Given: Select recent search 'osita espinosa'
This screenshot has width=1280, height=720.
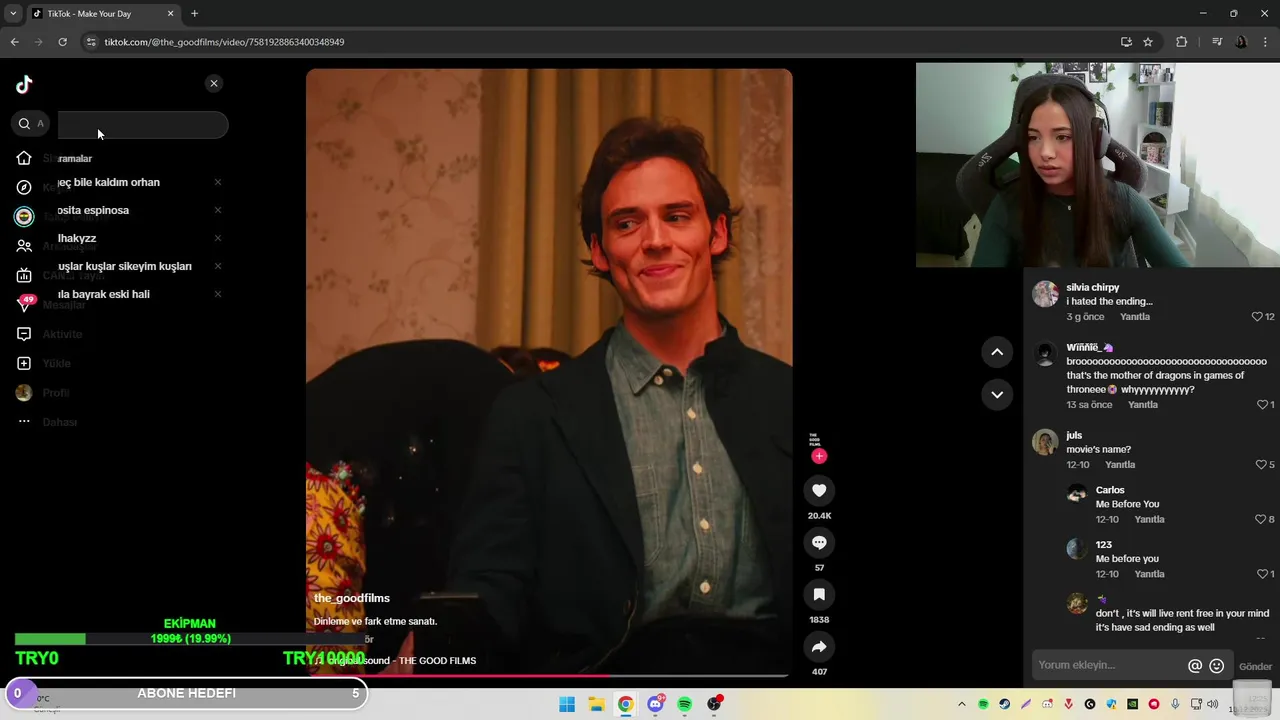Looking at the screenshot, I should 93,210.
